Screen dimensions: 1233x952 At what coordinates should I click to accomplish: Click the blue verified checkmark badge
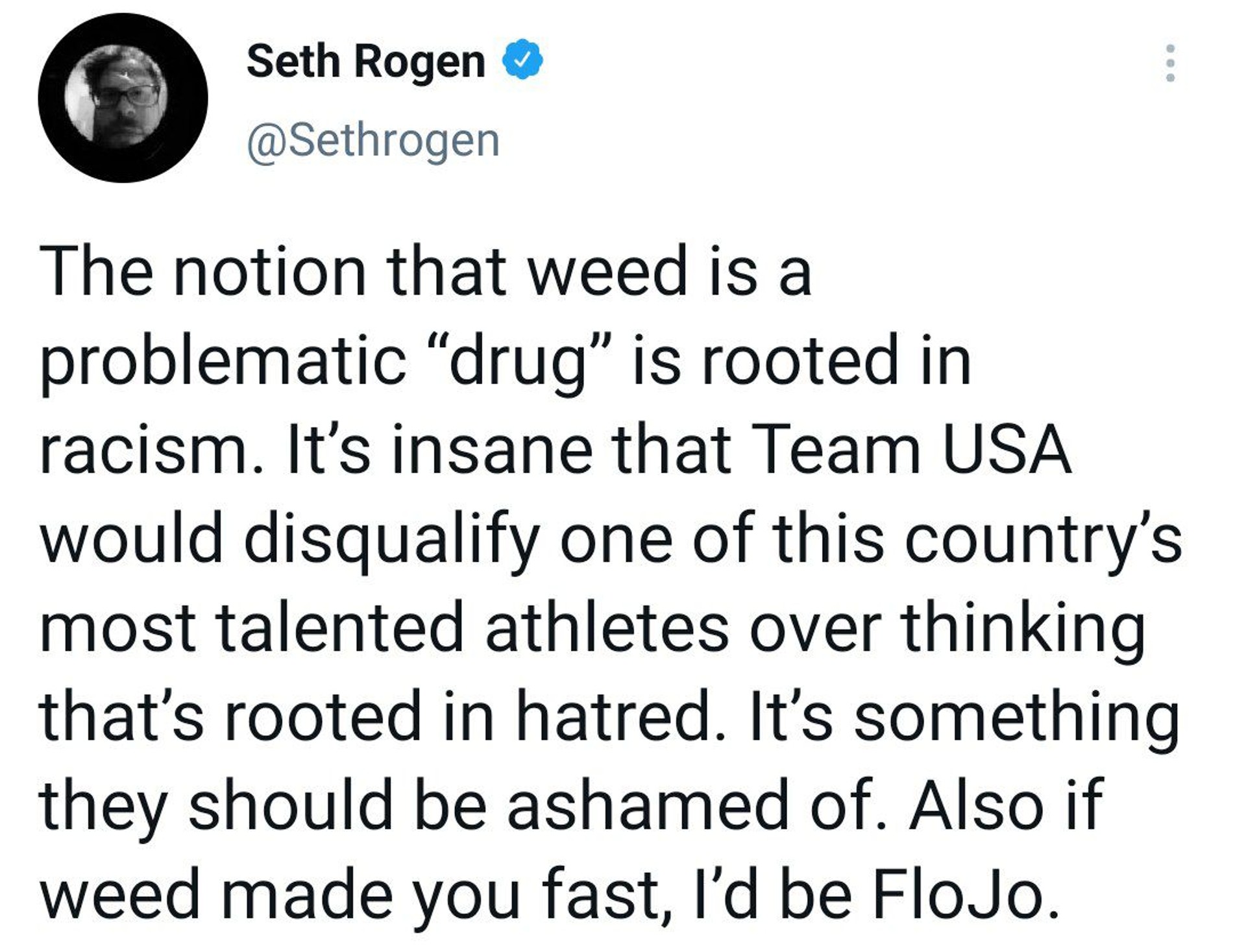522,60
